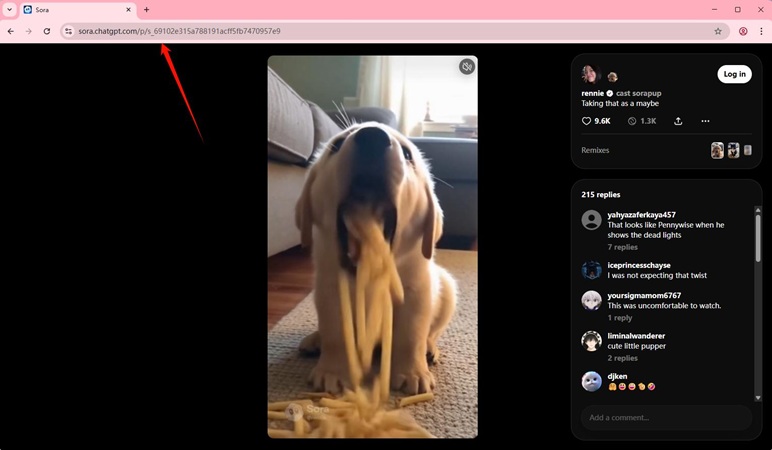Unmute the video with the speaker icon
The height and width of the screenshot is (450, 772).
pyautogui.click(x=466, y=67)
